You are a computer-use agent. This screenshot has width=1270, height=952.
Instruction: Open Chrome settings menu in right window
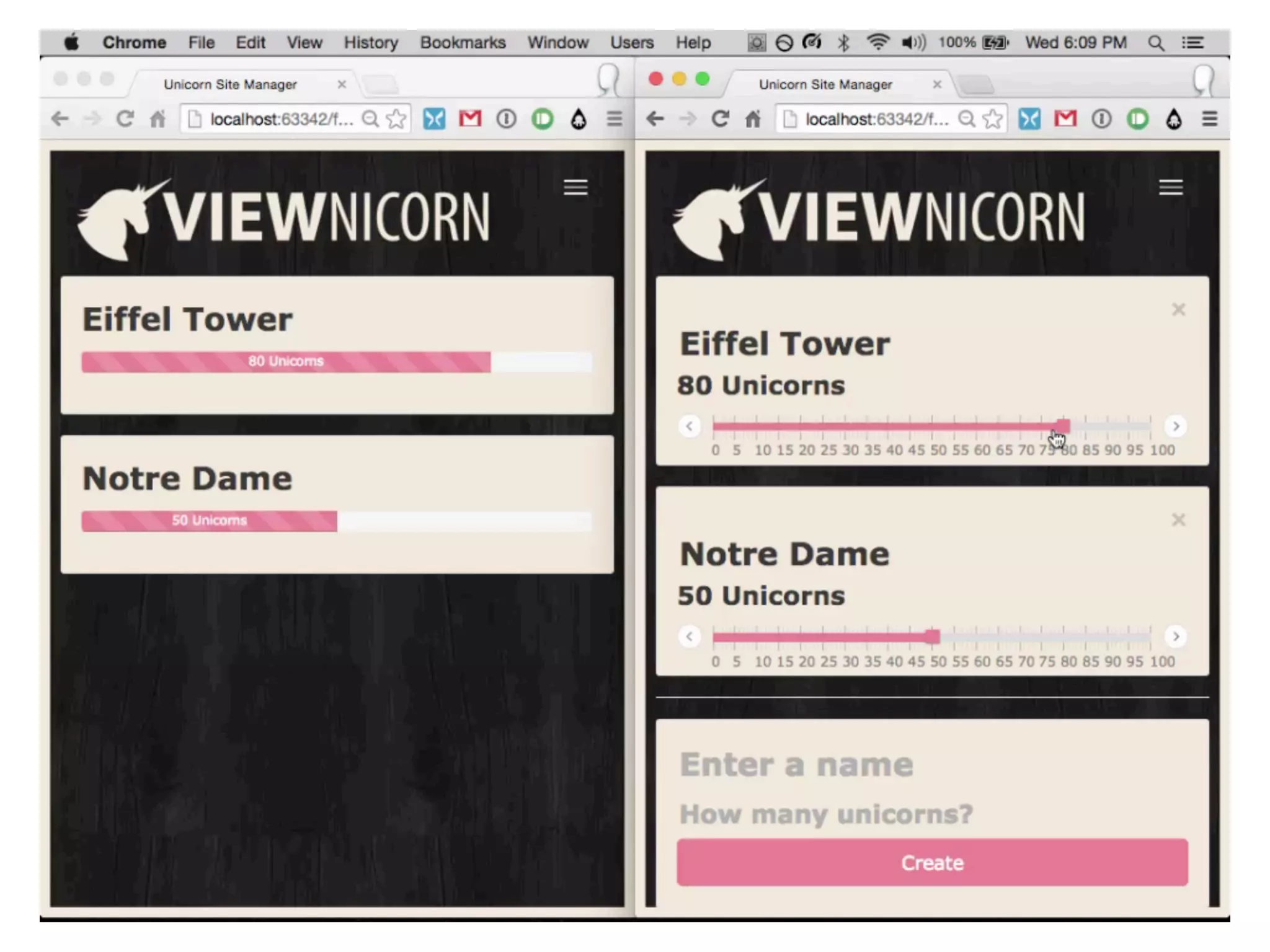[1209, 118]
